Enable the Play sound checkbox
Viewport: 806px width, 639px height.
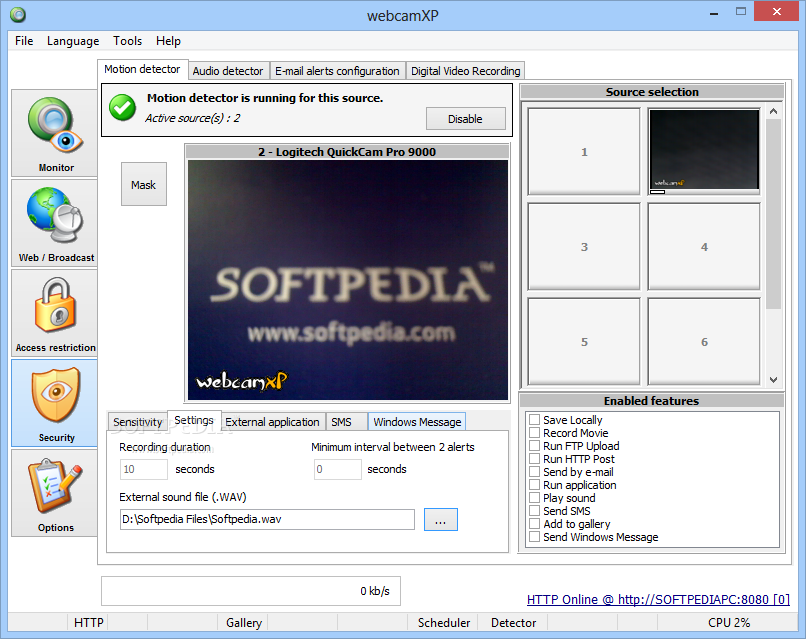pos(535,498)
